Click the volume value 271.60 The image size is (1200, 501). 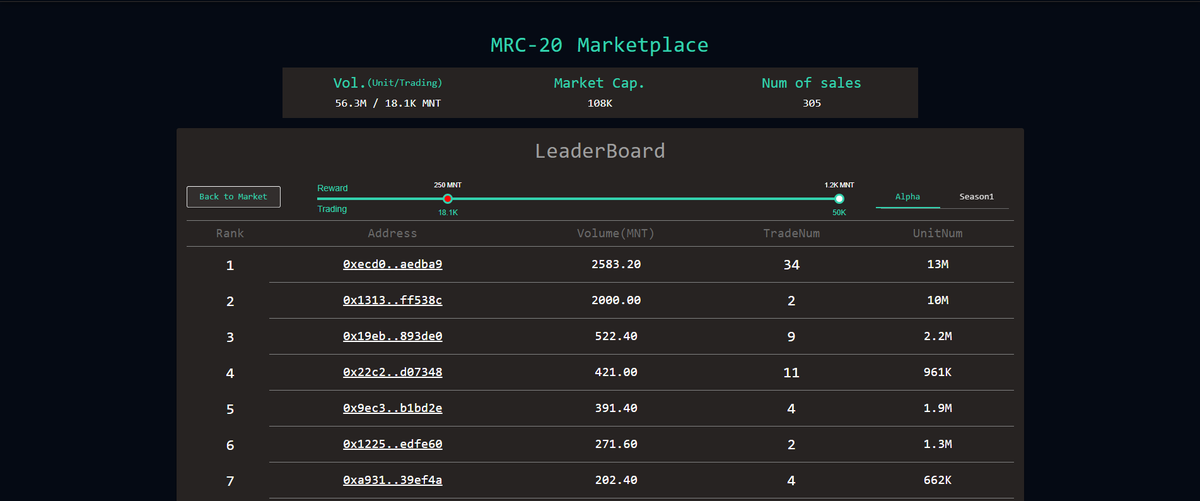[x=616, y=445]
